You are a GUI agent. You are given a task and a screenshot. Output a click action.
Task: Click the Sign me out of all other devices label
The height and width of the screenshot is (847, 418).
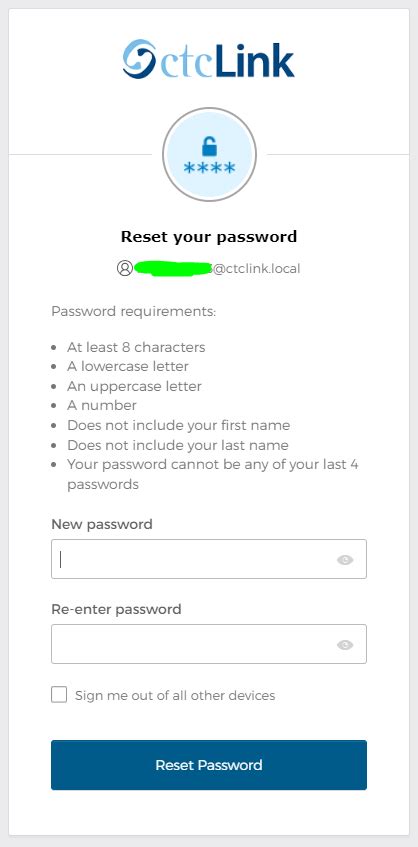pyautogui.click(x=175, y=695)
